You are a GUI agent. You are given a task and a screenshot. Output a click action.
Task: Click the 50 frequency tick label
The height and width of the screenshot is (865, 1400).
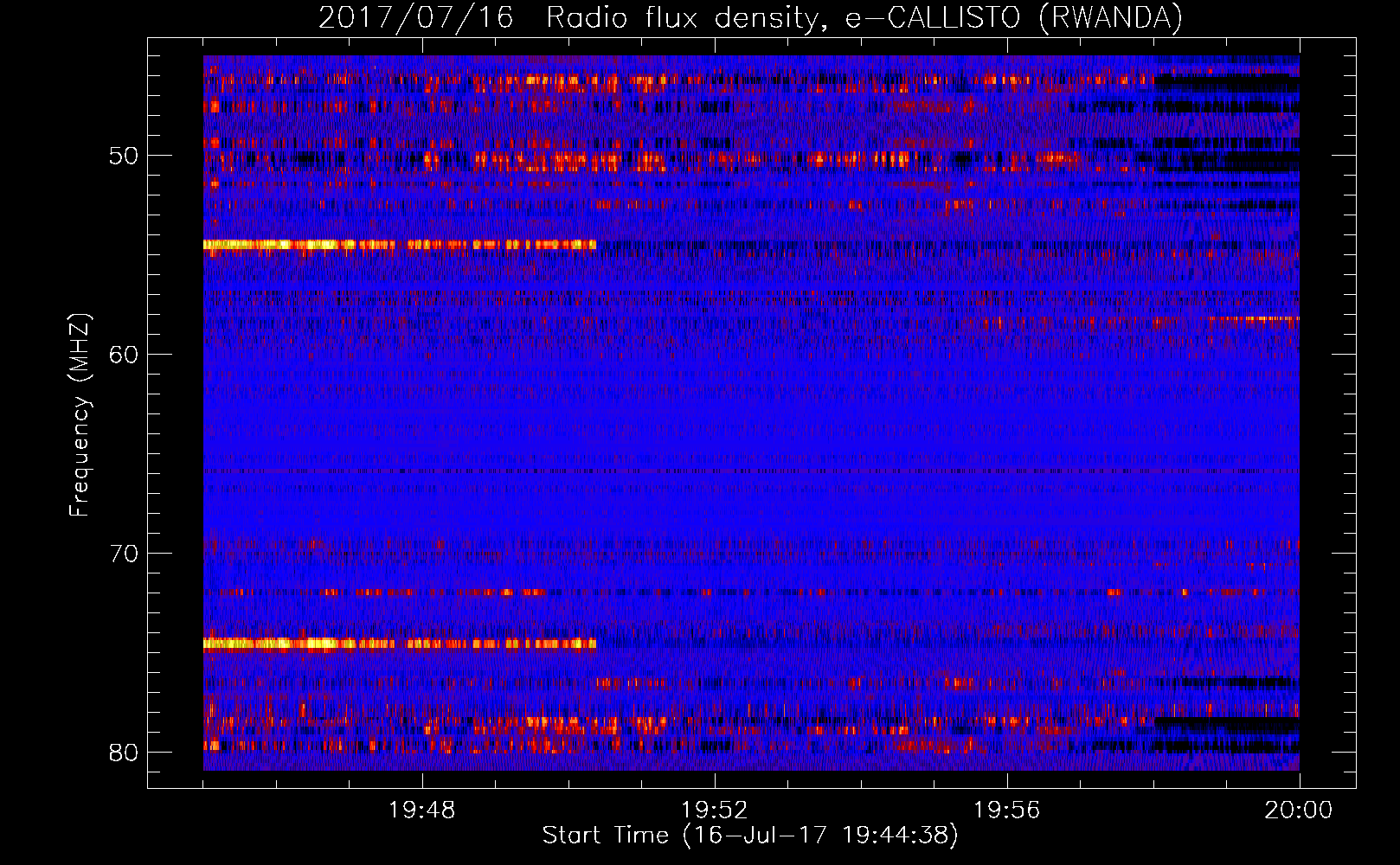[124, 156]
